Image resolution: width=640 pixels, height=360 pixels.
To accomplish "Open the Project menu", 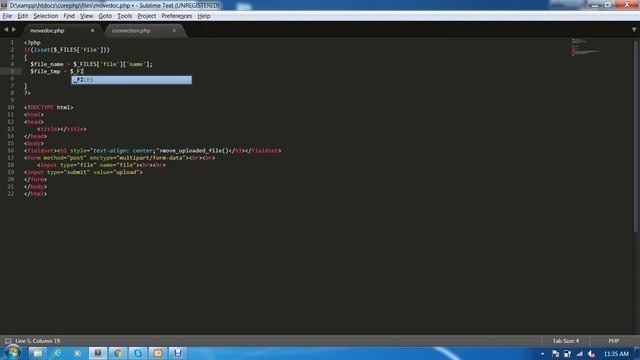I will tap(147, 16).
